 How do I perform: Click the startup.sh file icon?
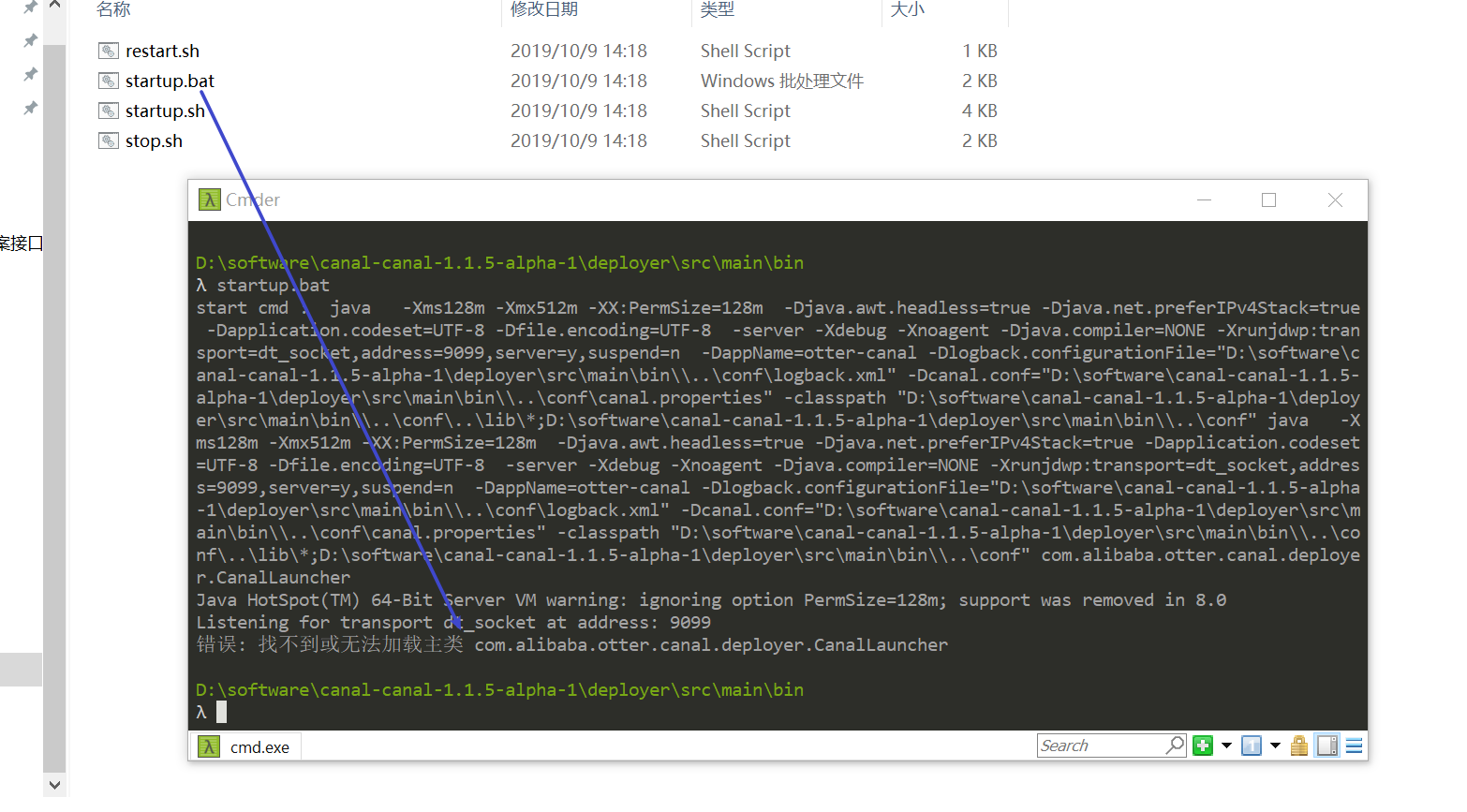[x=109, y=111]
